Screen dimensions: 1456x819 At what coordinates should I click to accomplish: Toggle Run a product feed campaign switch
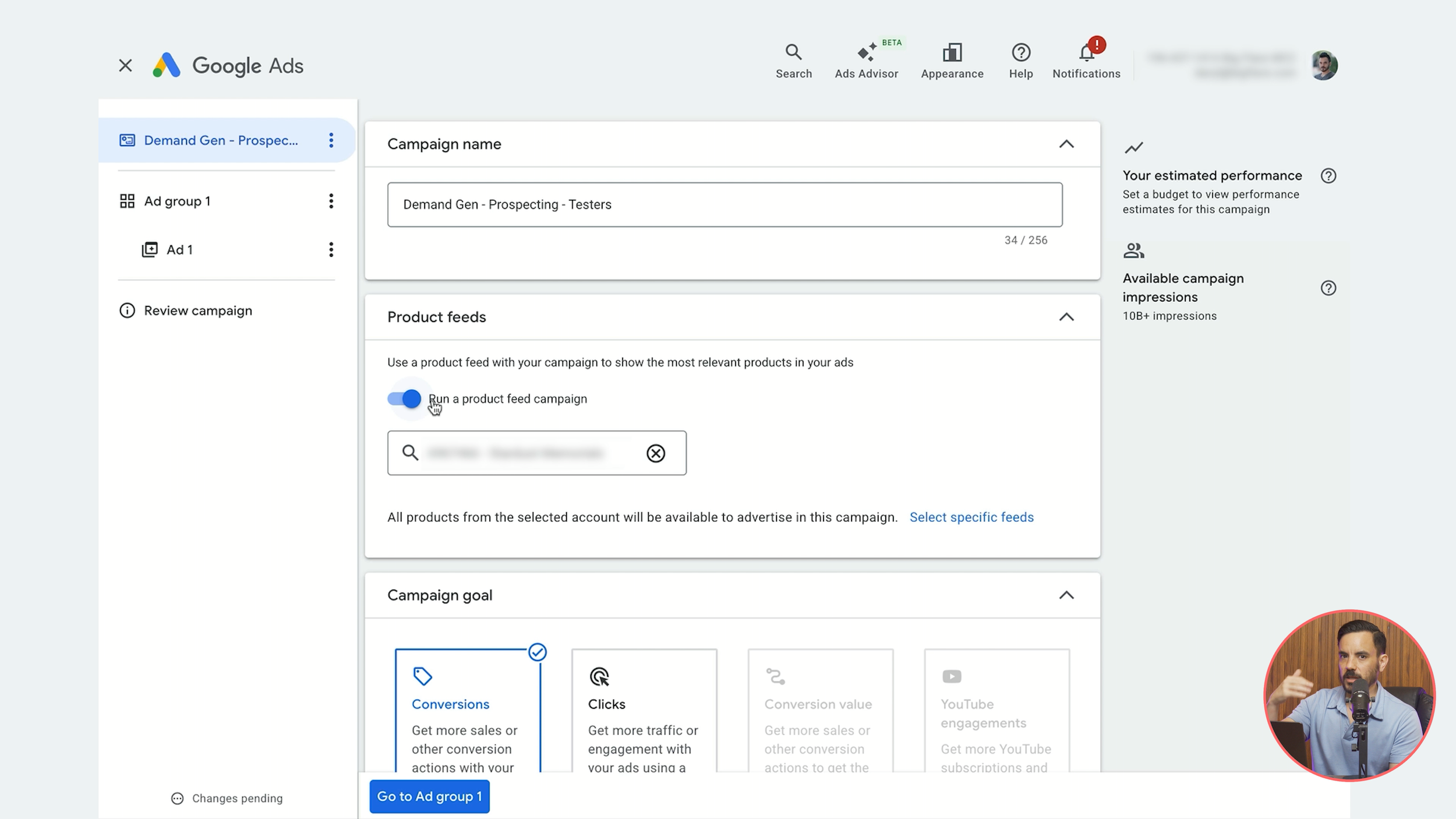404,398
